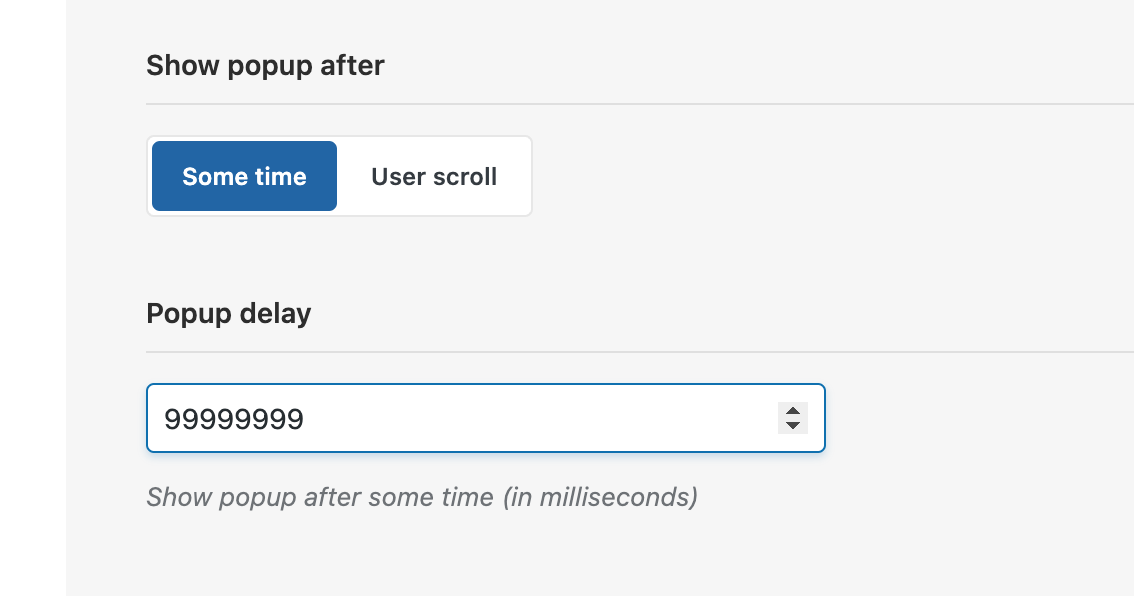This screenshot has width=1134, height=596.
Task: Decrement the delay value by one step
Action: pos(792,425)
